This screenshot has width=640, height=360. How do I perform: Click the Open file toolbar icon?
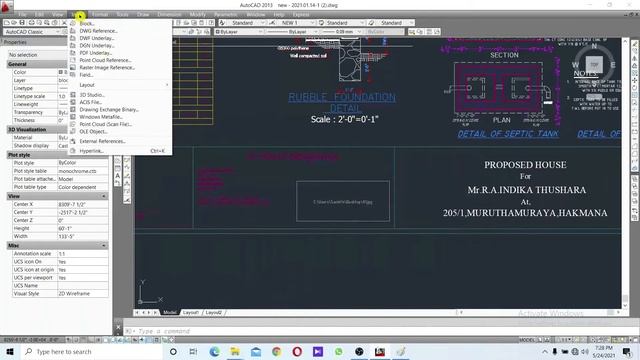tap(14, 23)
